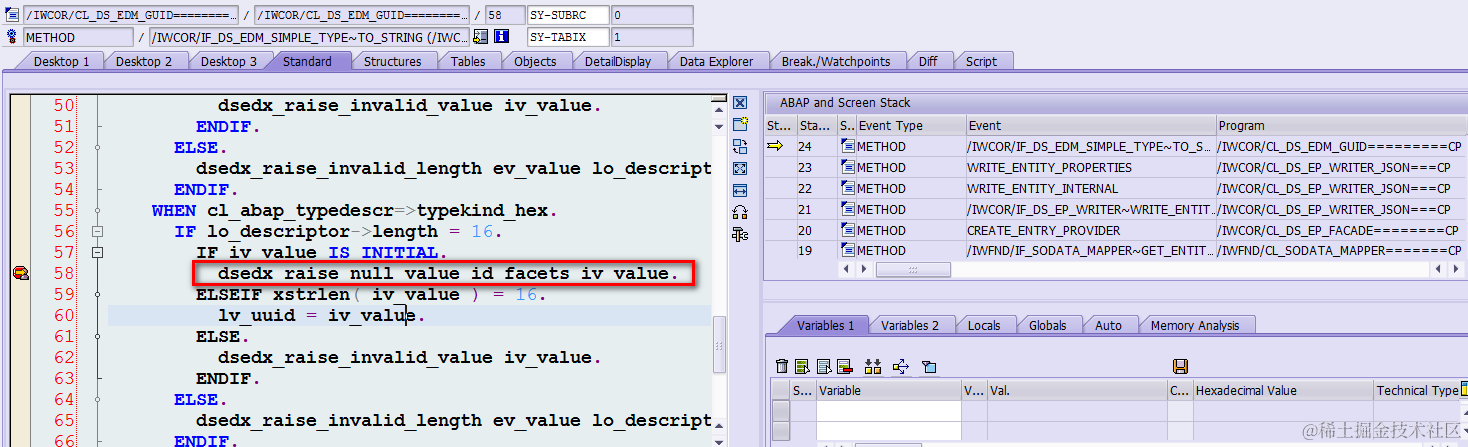Viewport: 1468px width, 447px height.
Task: Open the Tables tab
Action: pyautogui.click(x=468, y=61)
